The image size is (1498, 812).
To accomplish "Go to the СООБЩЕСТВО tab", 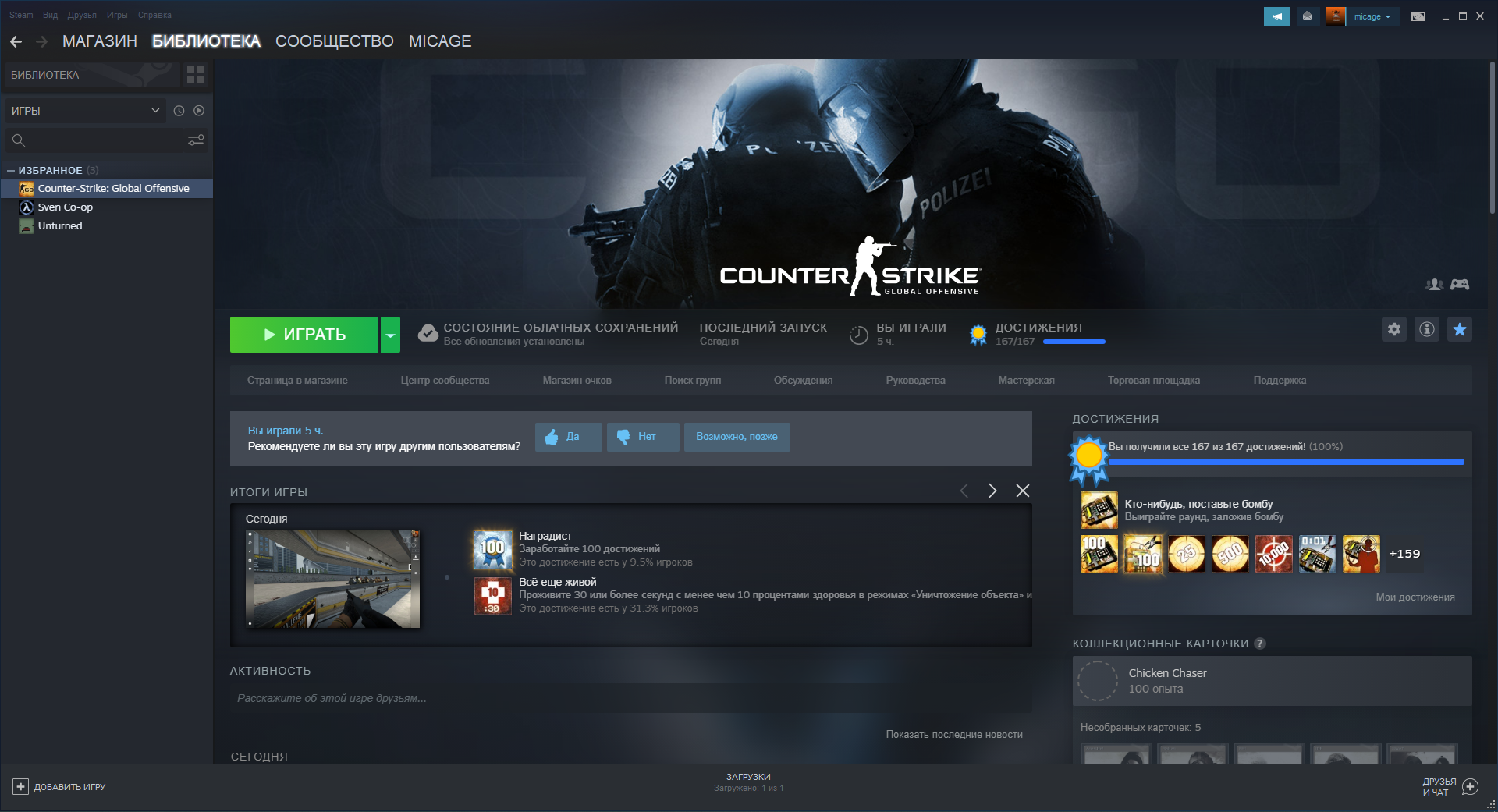I will (x=335, y=41).
